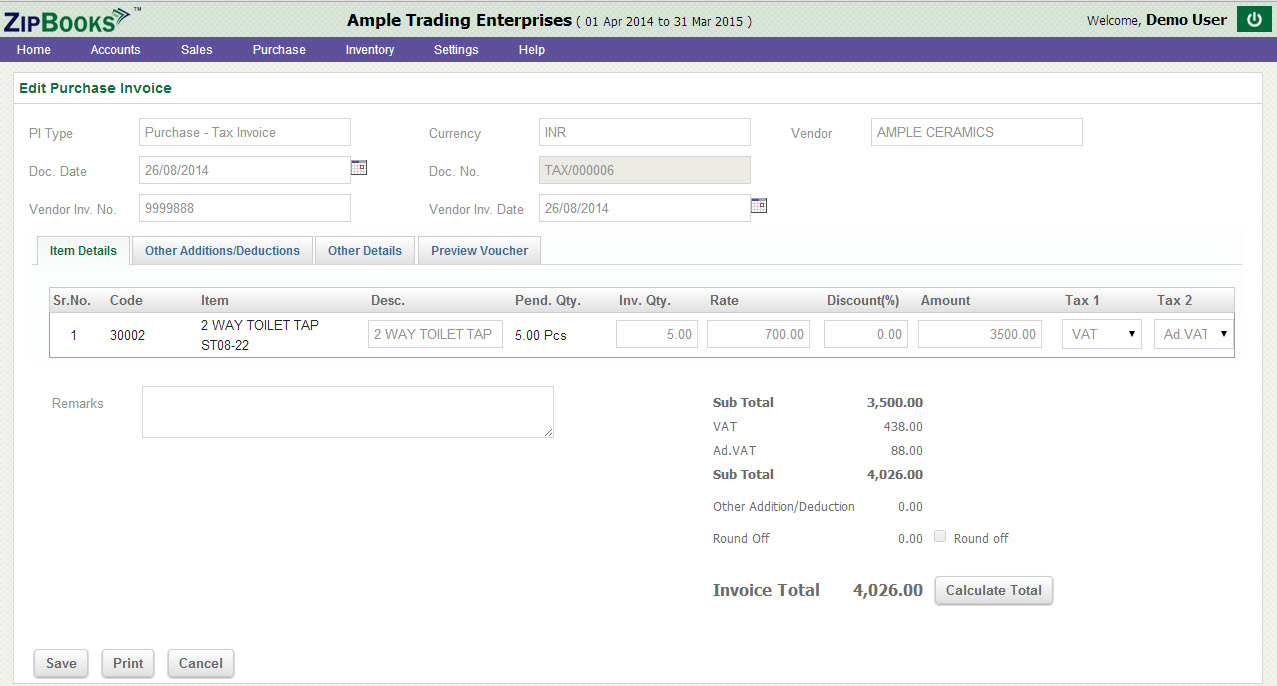1277x686 pixels.
Task: Click into the Remarks text area
Action: pyautogui.click(x=347, y=412)
